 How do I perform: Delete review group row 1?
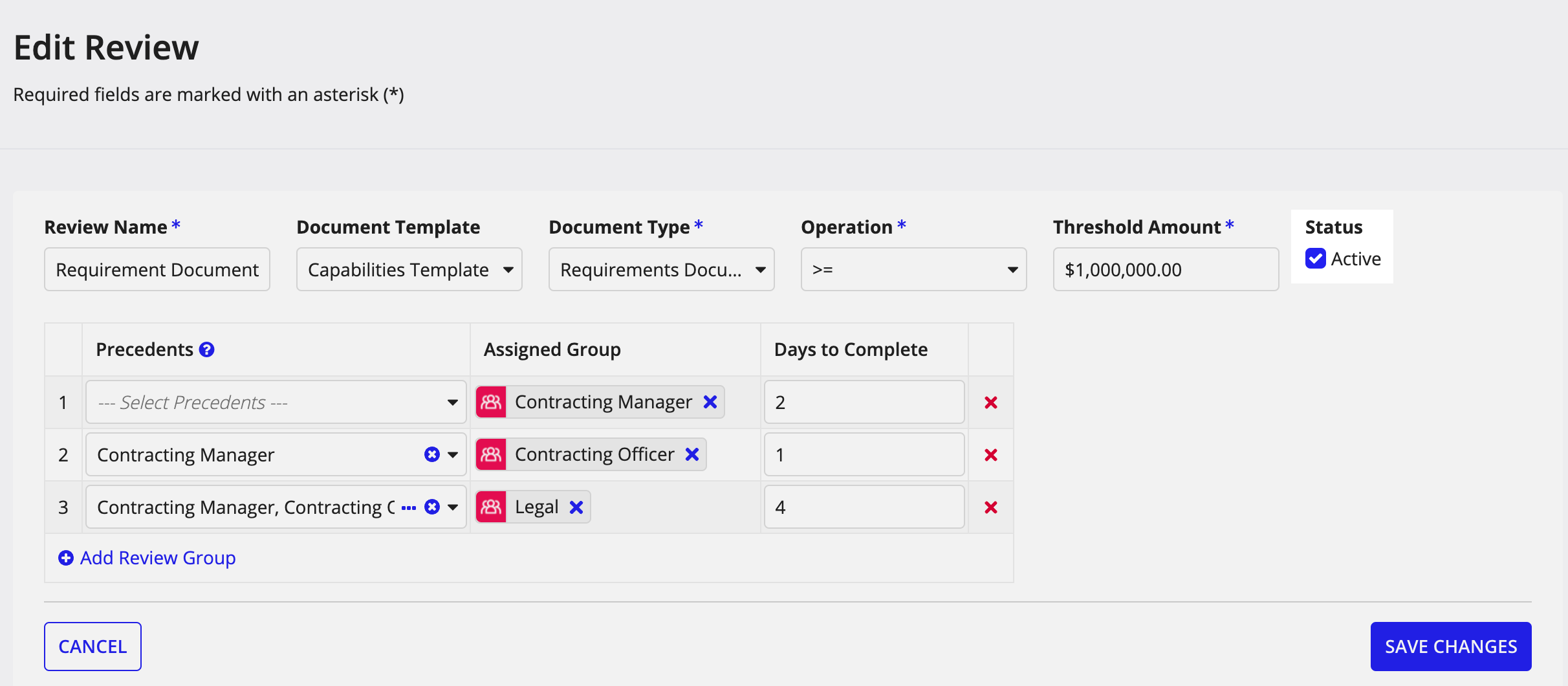990,403
